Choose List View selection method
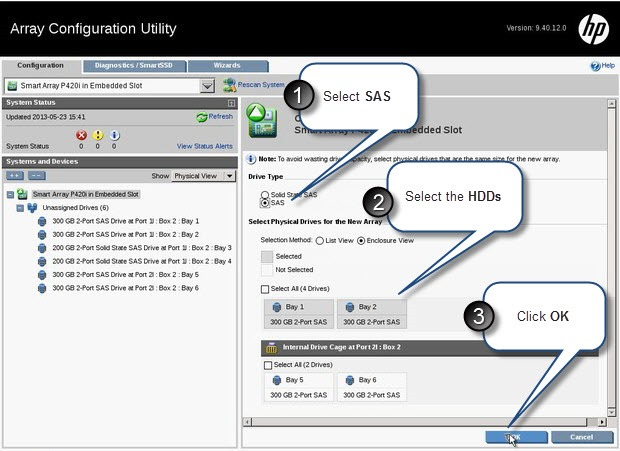620x451 pixels. tap(319, 241)
